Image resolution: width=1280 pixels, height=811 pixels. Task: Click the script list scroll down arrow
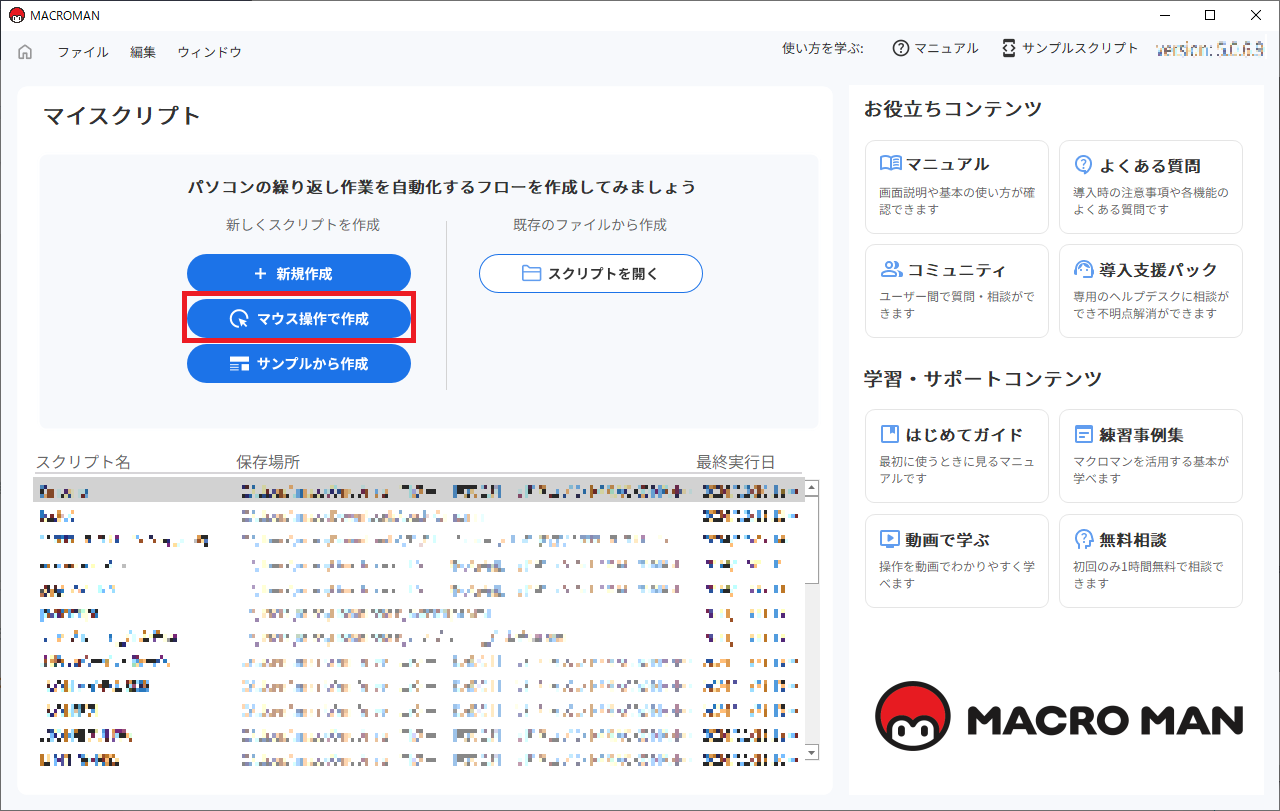812,752
